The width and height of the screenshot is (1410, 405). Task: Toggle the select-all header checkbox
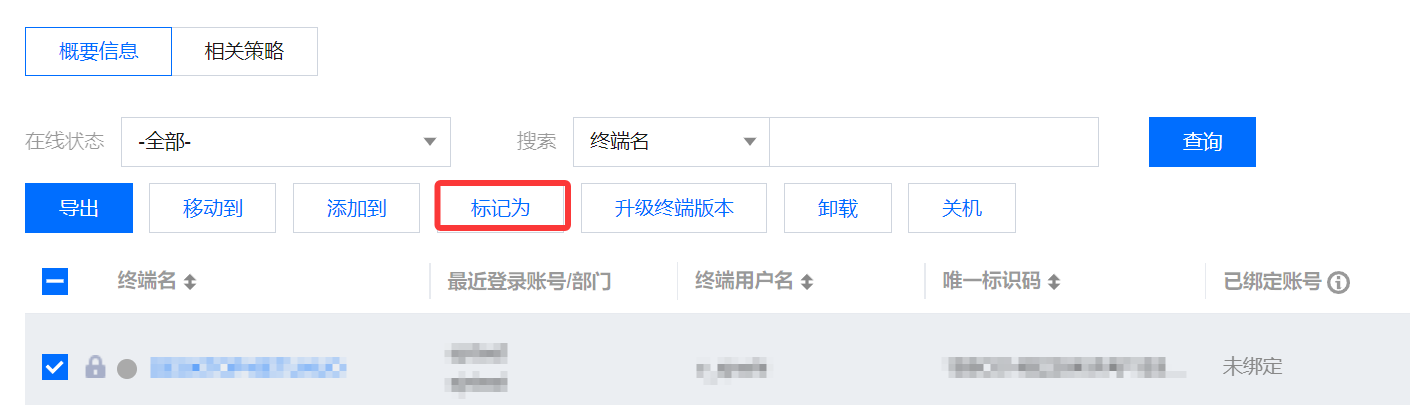tap(55, 282)
